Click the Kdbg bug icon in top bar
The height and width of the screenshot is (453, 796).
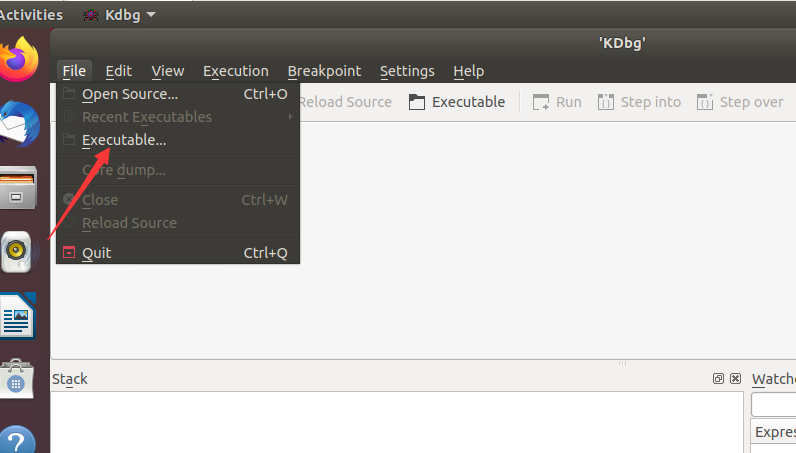pos(91,15)
